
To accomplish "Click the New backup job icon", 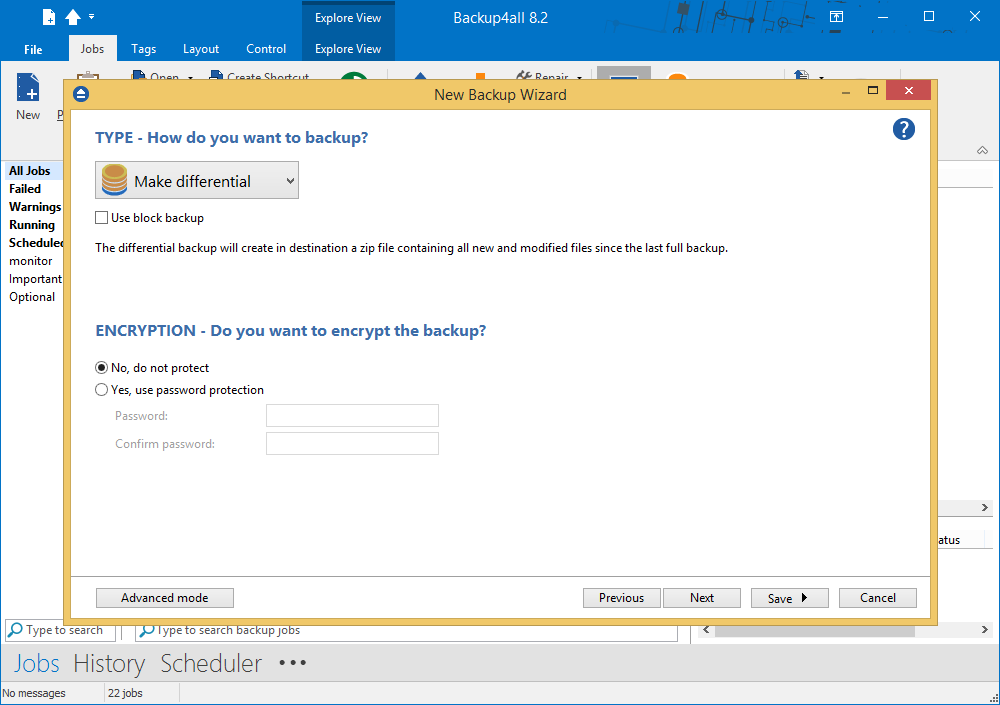I will [28, 97].
